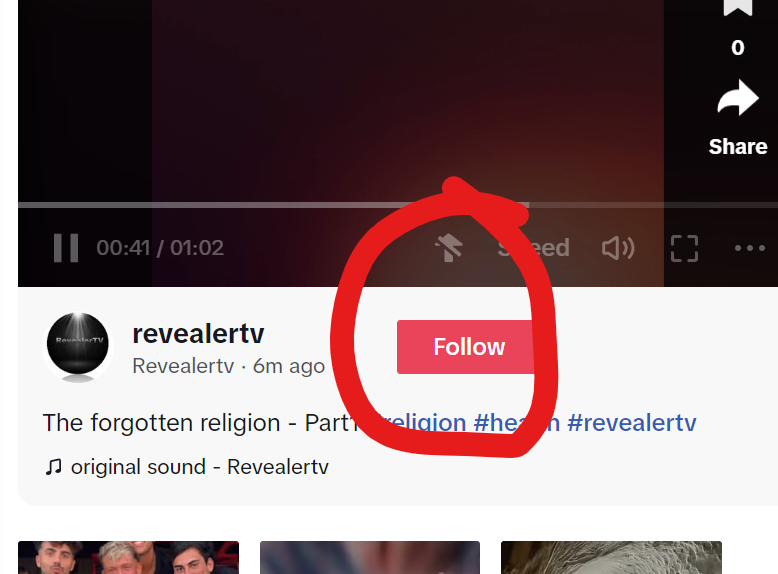Open the third recommended video thumbnail
Viewport: 778px width, 574px height.
point(611,558)
